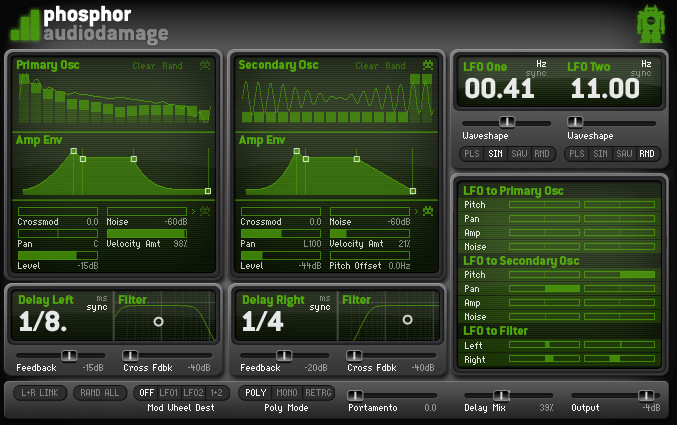Click the Primary Osc invader icon

tap(205, 65)
